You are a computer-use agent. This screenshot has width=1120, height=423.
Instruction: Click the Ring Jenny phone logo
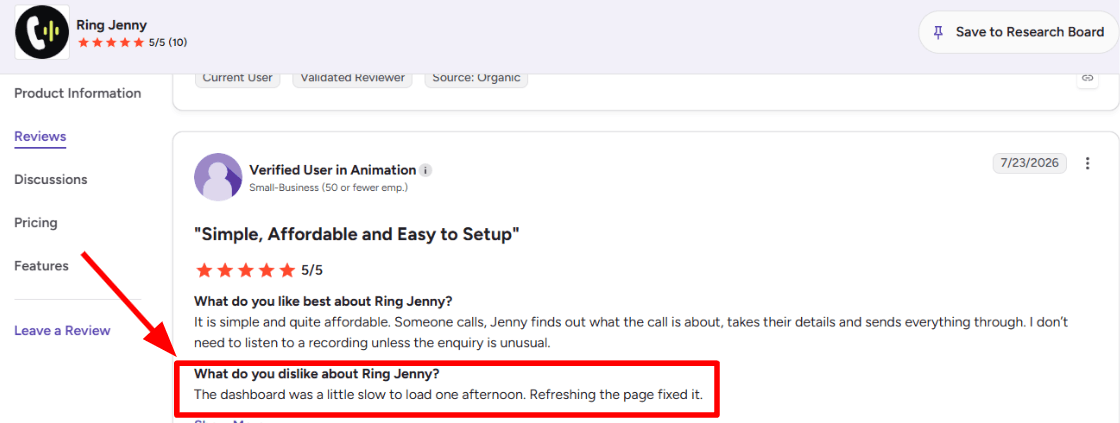(x=42, y=32)
